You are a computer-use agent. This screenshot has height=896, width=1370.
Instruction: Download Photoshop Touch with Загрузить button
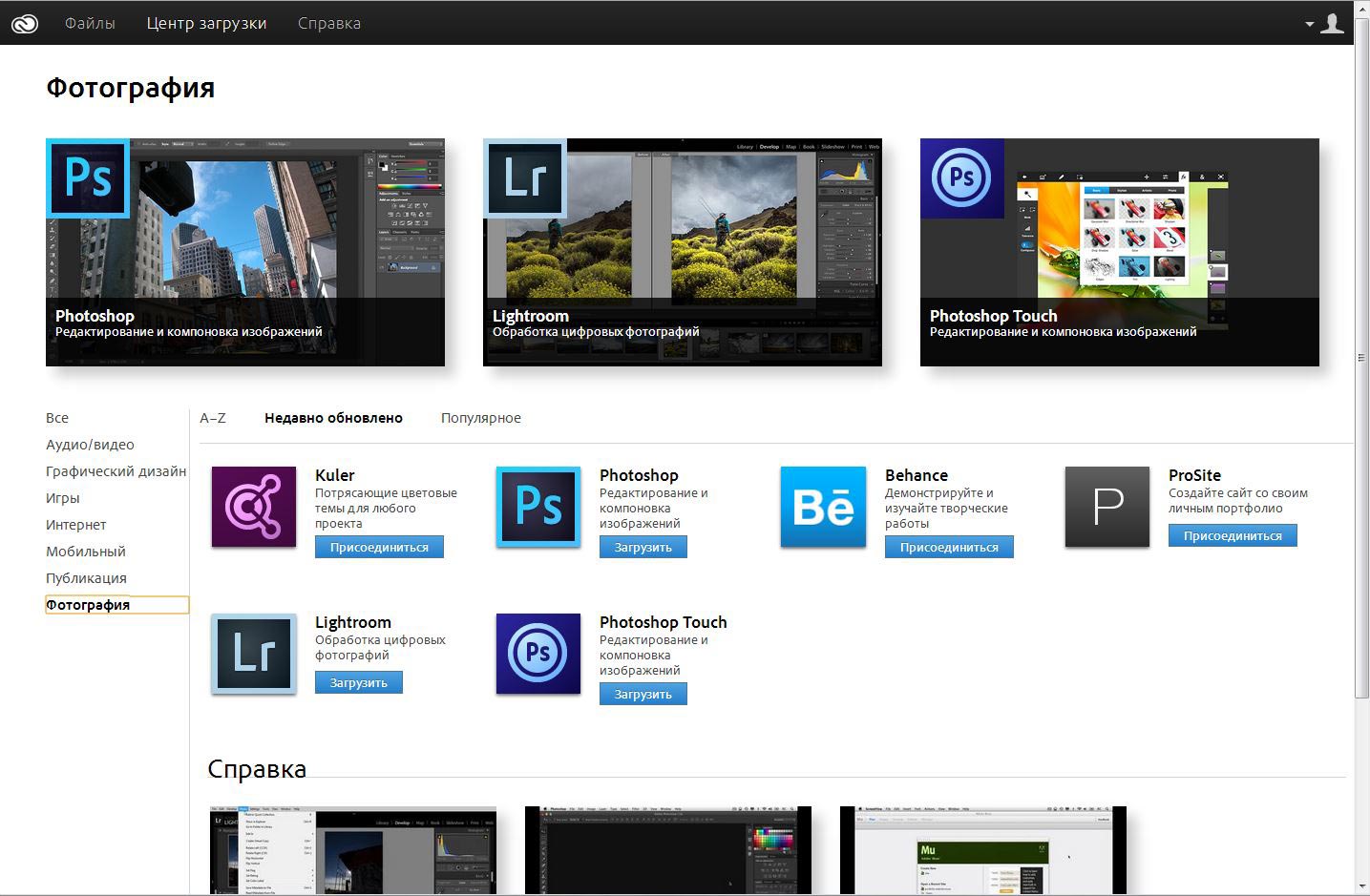(x=643, y=694)
